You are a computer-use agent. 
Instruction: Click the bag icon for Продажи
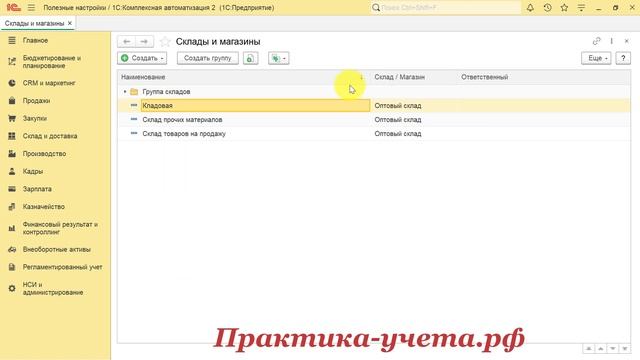12,100
